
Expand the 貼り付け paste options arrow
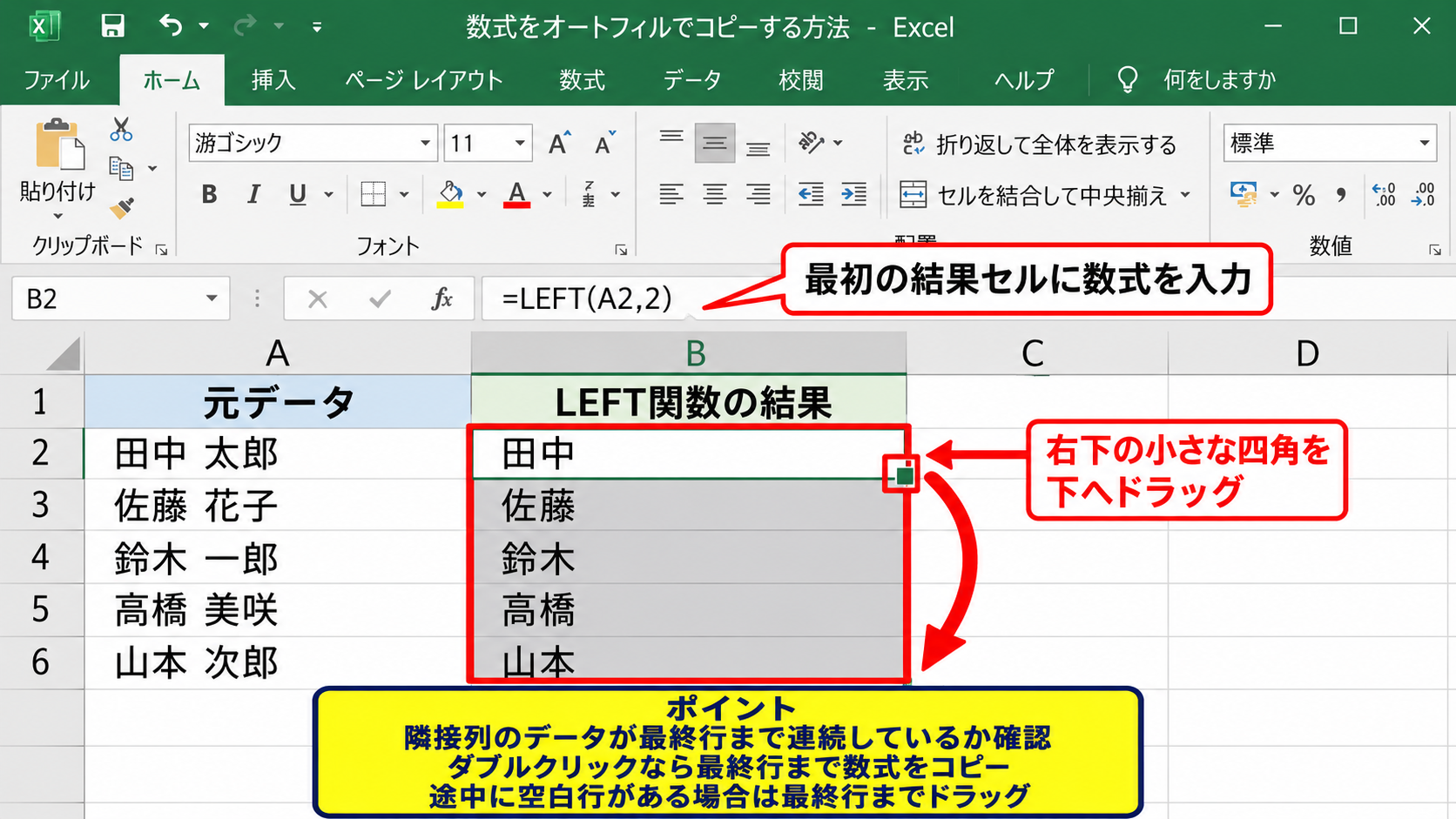click(x=58, y=216)
